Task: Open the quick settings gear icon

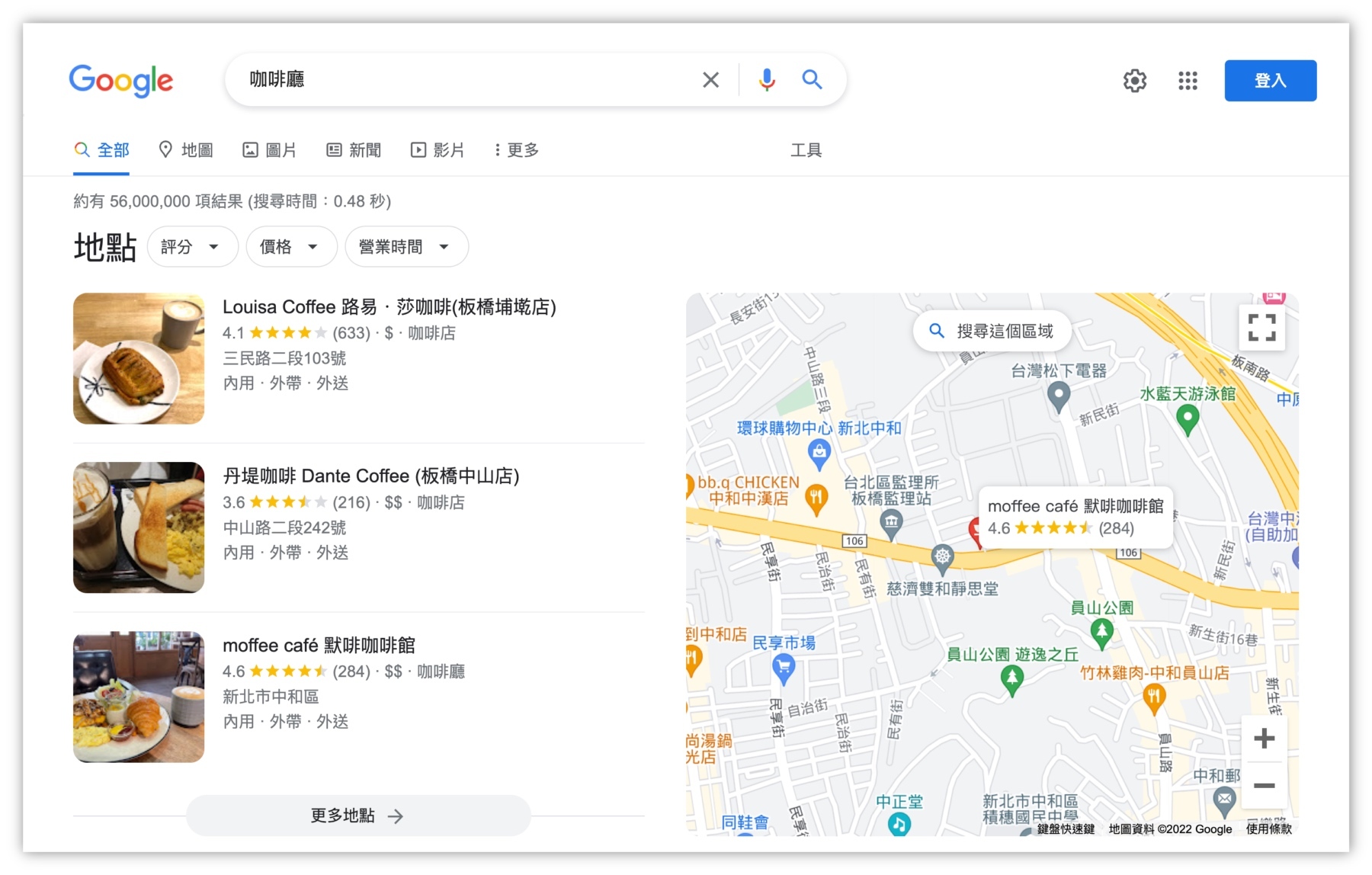Action: 1134,81
